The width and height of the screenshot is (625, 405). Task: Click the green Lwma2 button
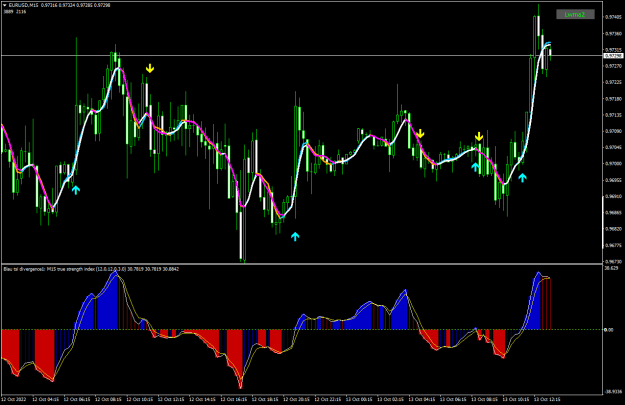pyautogui.click(x=576, y=15)
